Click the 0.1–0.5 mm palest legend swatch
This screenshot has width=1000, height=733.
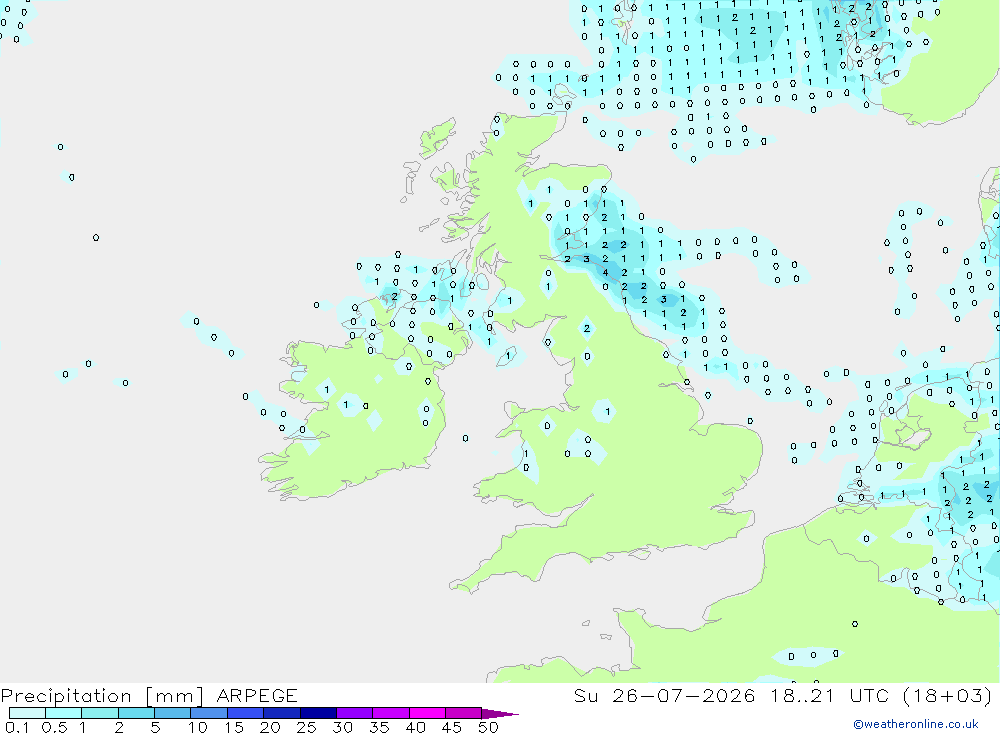tap(27, 713)
